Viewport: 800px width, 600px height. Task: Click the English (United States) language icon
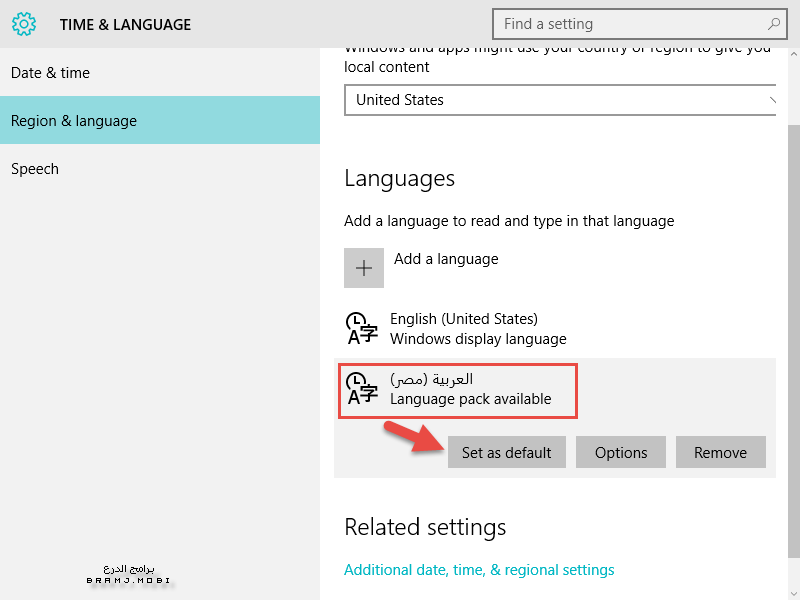coord(361,329)
